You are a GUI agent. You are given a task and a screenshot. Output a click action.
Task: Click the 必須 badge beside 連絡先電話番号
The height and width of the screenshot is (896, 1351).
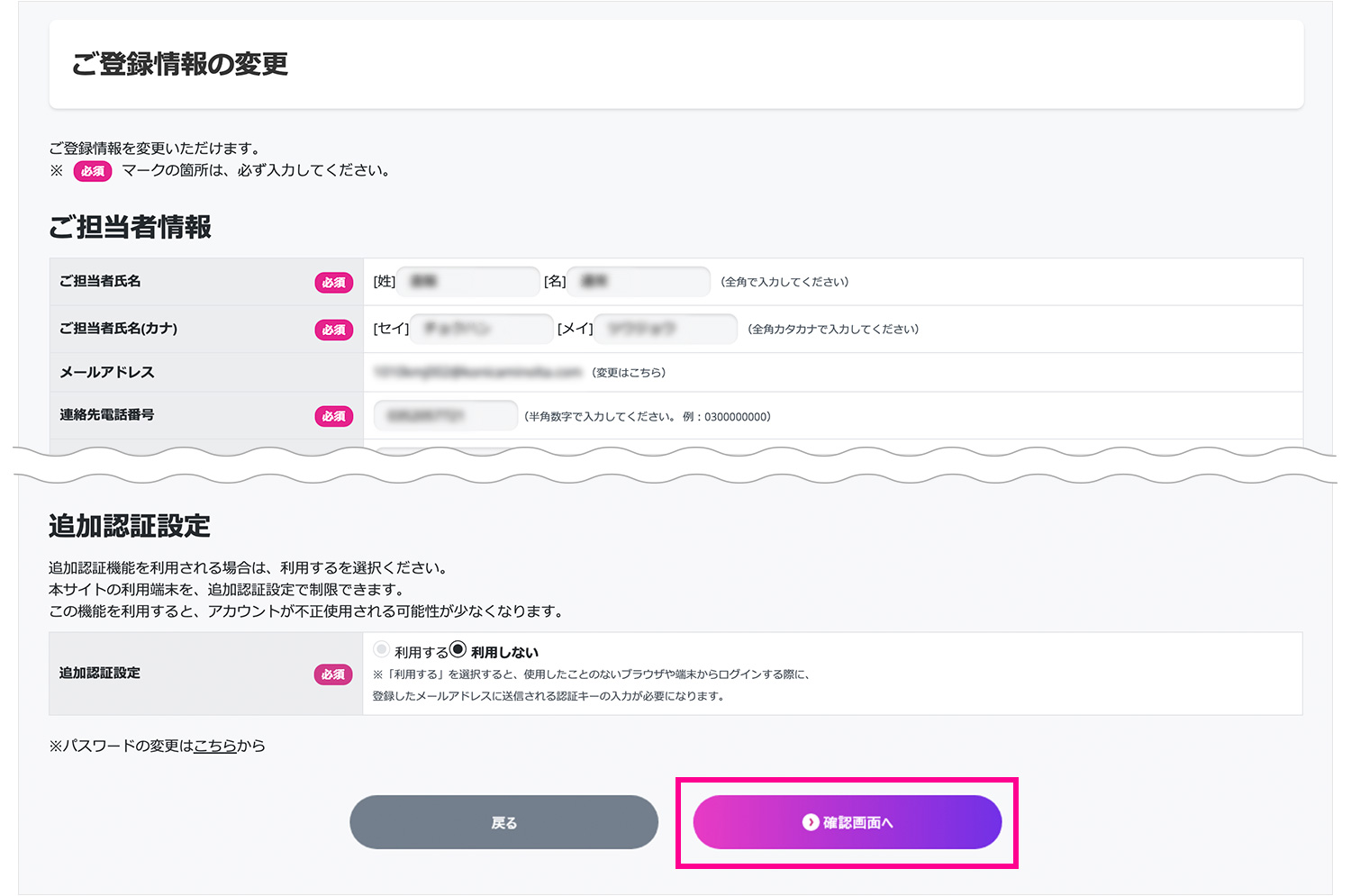[333, 416]
